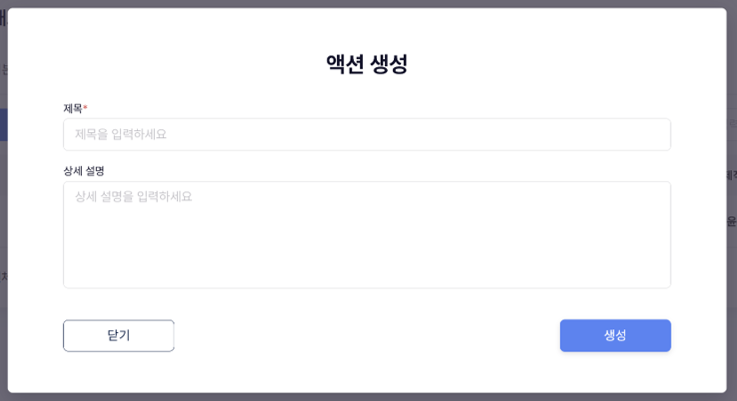Click the 액션 생성 dialog heading
737x401 pixels.
367,64
